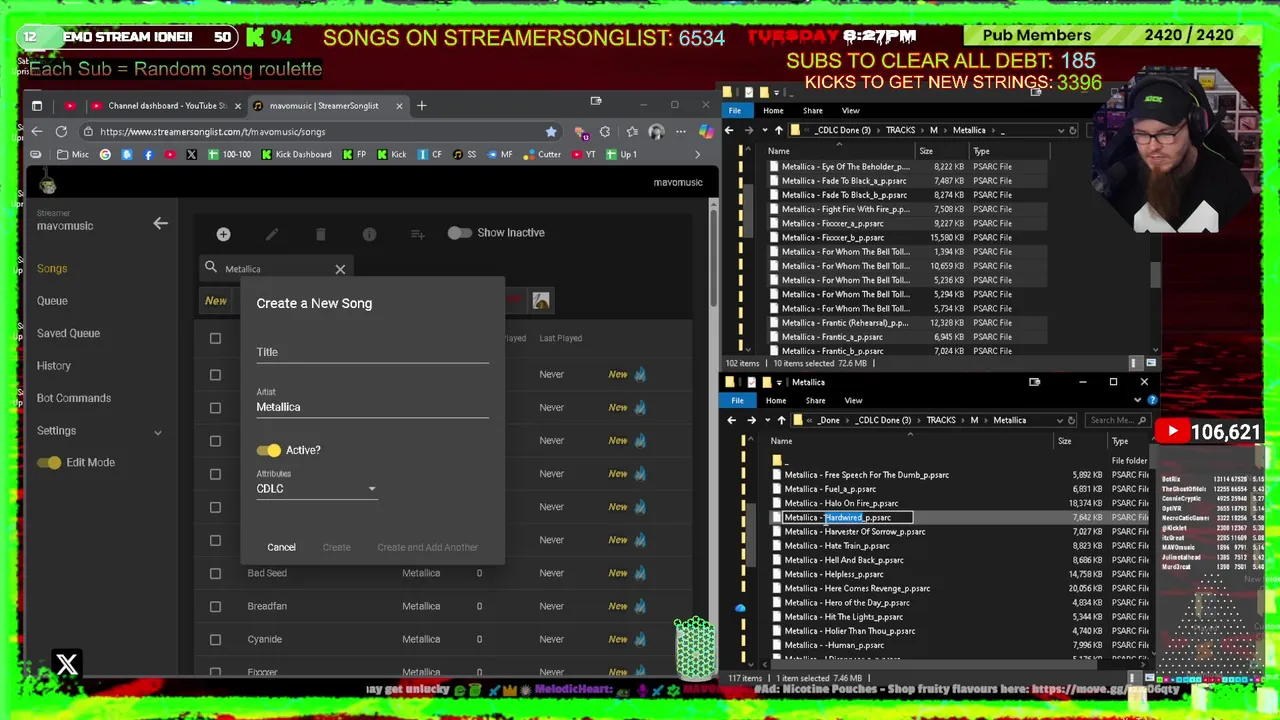1280x720 pixels.
Task: Click TRACKS breadcrumb in lower Explorer
Action: (x=940, y=420)
